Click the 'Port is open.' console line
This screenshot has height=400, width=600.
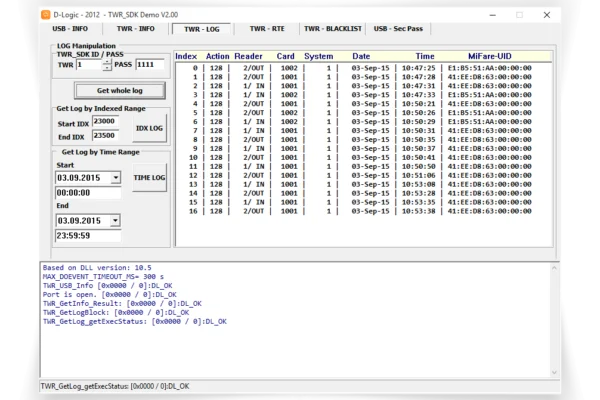109,295
